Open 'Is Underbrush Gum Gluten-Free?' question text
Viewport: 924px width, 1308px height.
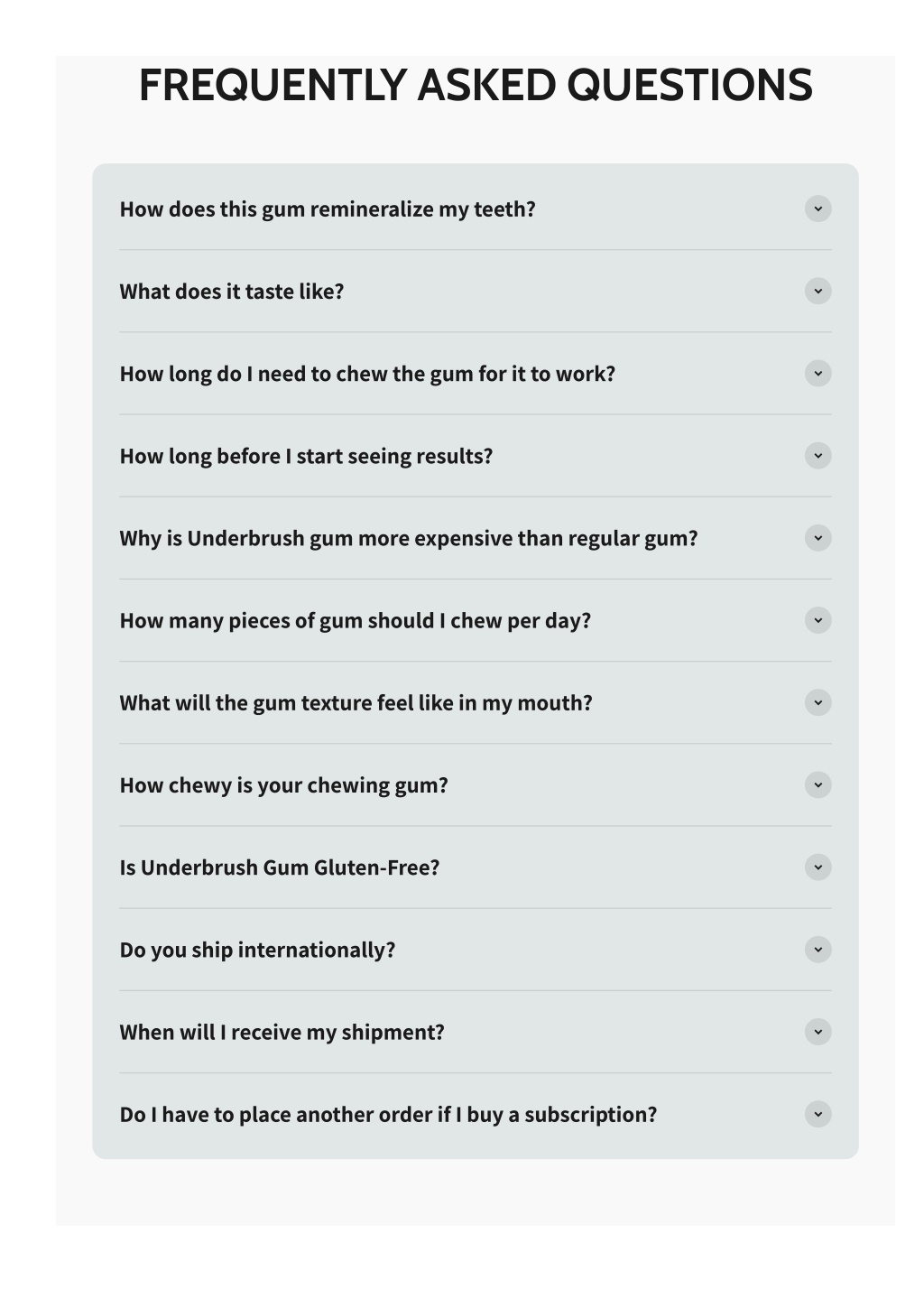(280, 867)
